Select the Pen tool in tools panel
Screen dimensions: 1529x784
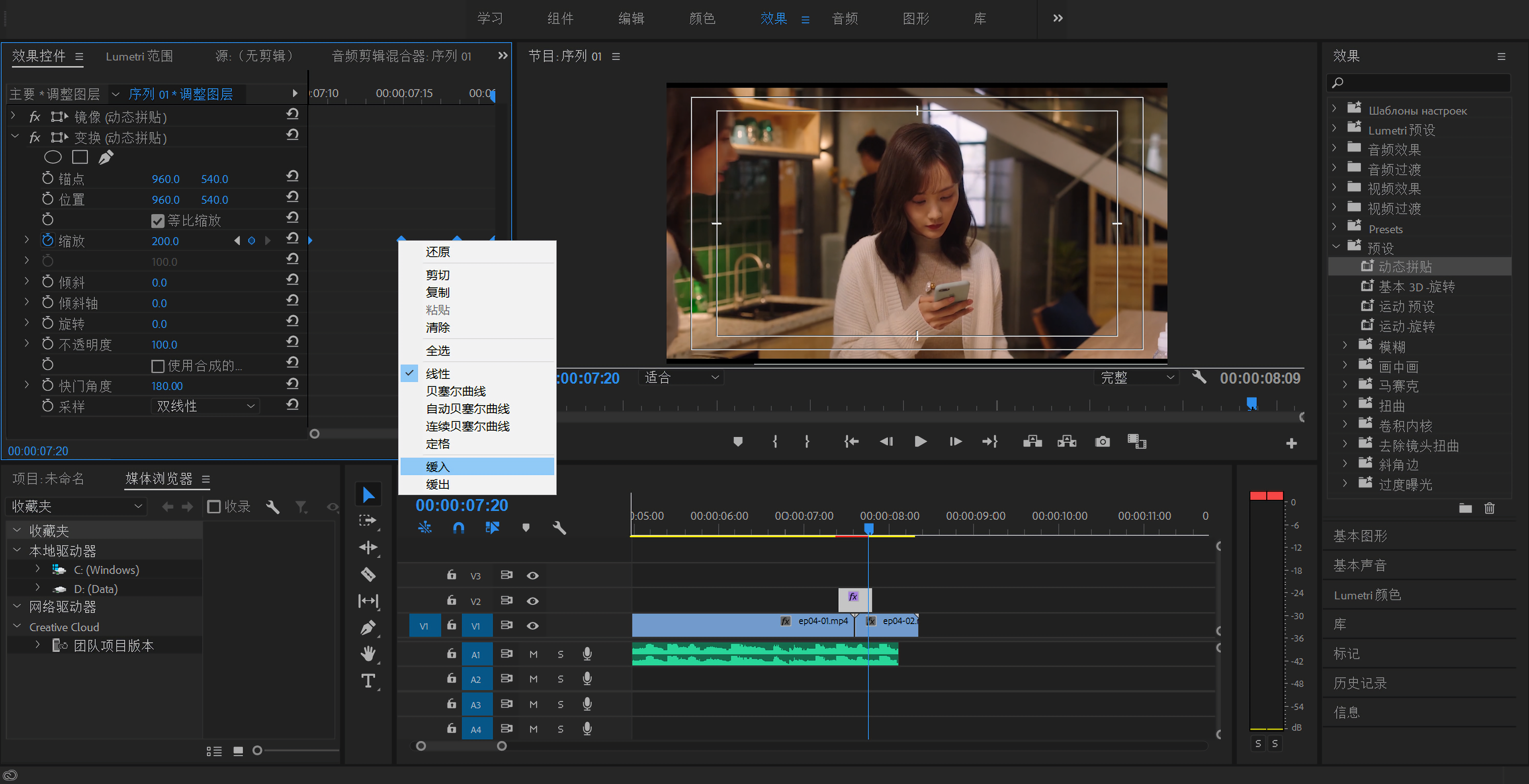pyautogui.click(x=368, y=628)
